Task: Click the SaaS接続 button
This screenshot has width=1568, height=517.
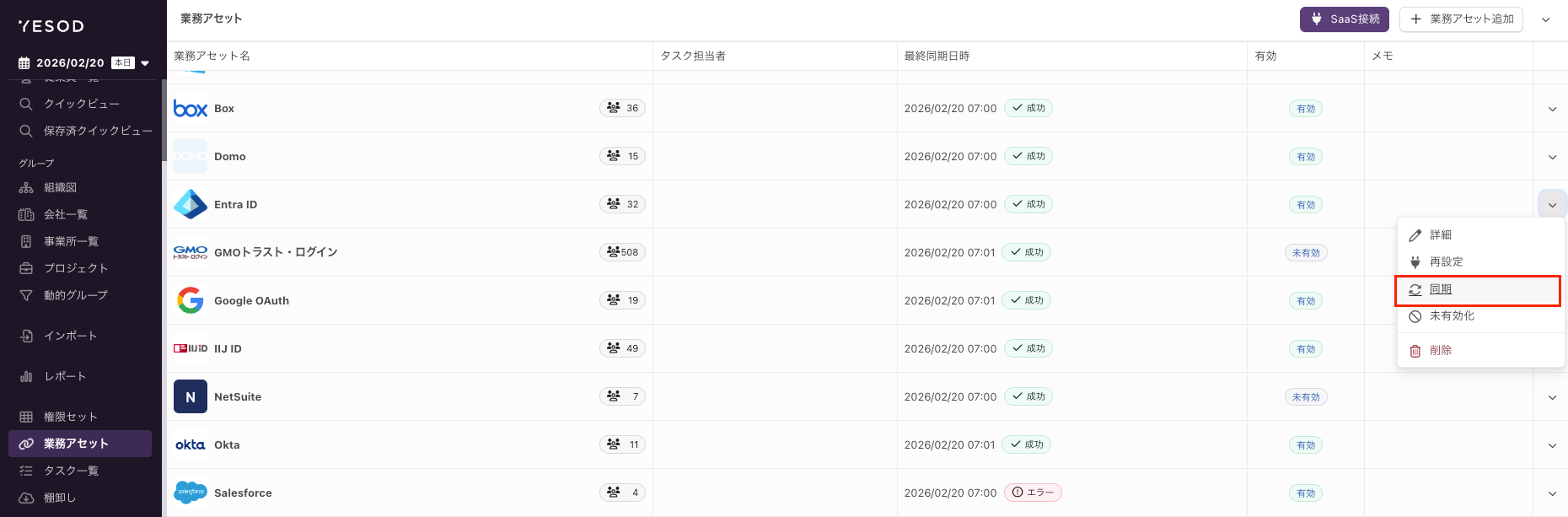Action: [1344, 19]
